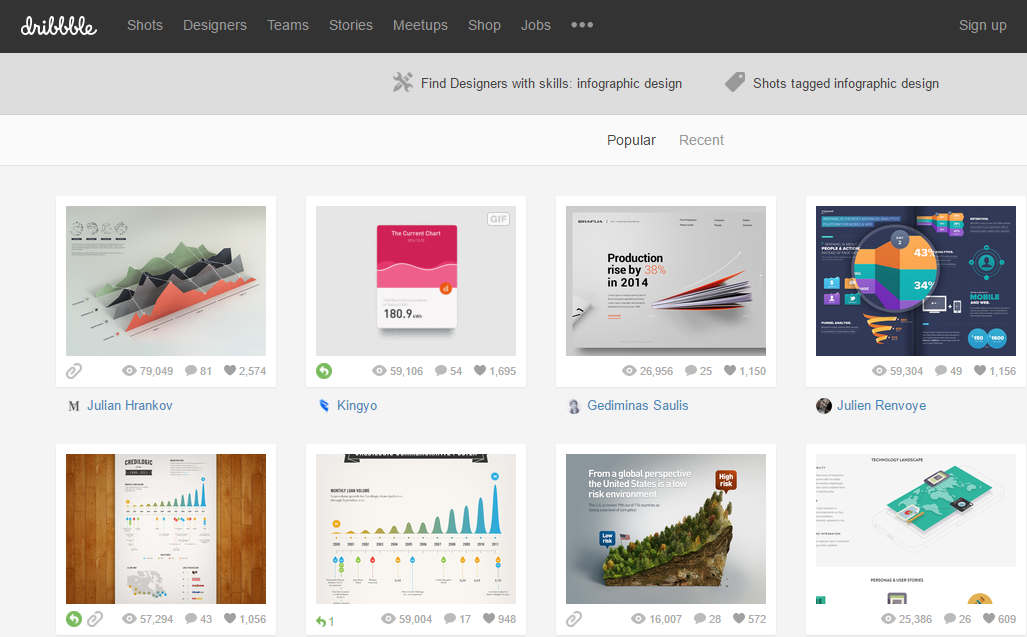This screenshot has height=637, width=1027.
Task: Like the shot with 1,695 hearts
Action: point(479,371)
